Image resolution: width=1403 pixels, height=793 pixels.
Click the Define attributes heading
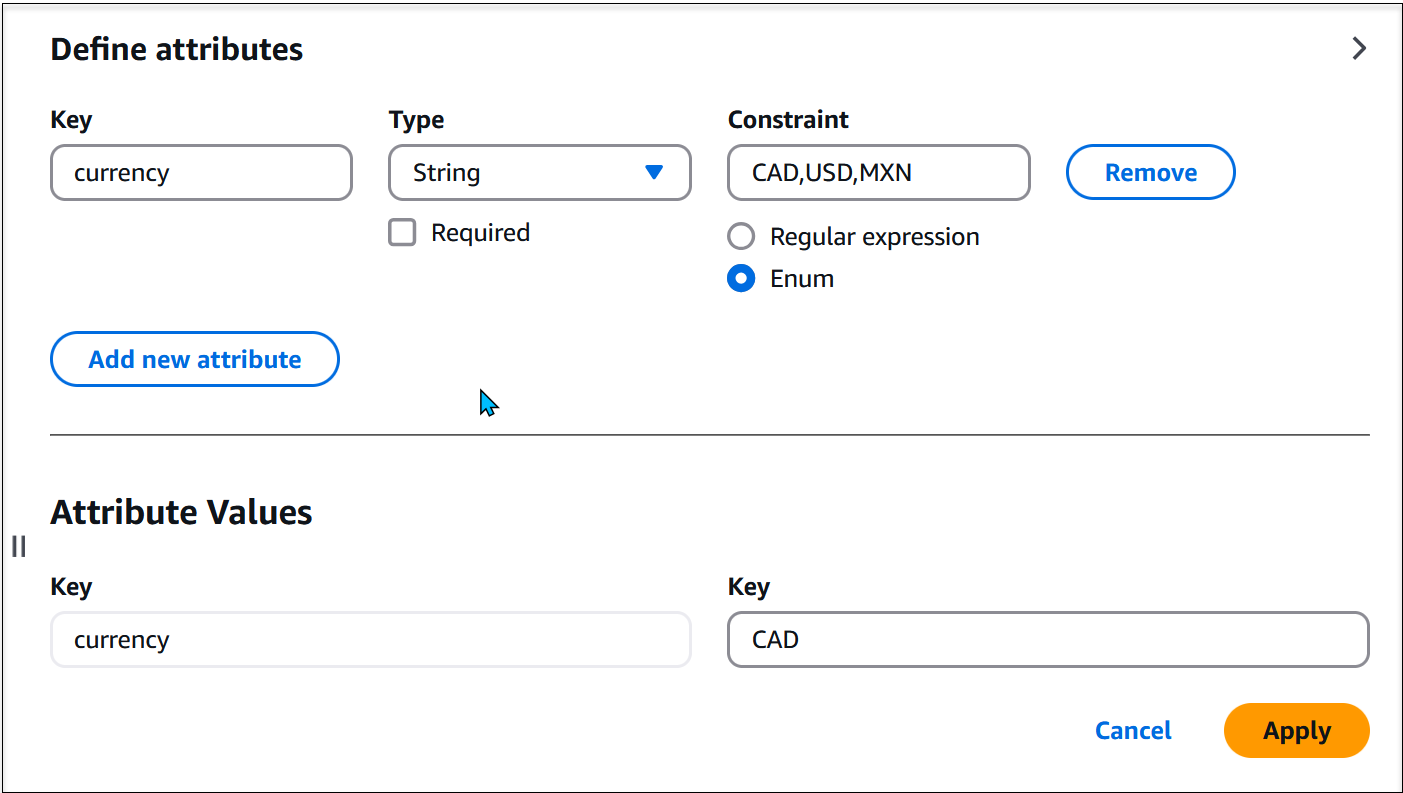(x=176, y=48)
